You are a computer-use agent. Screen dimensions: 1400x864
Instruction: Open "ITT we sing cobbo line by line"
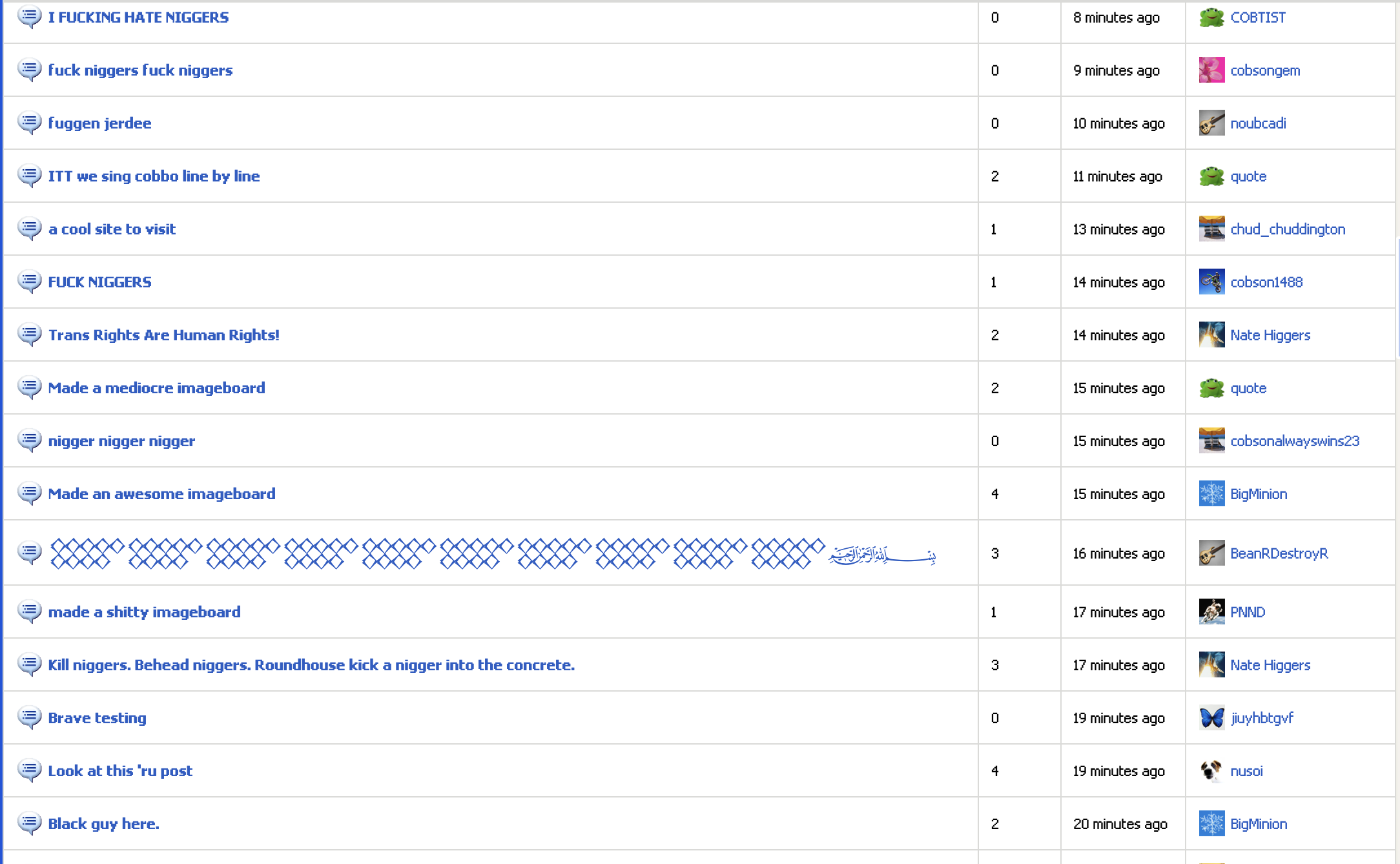point(154,176)
